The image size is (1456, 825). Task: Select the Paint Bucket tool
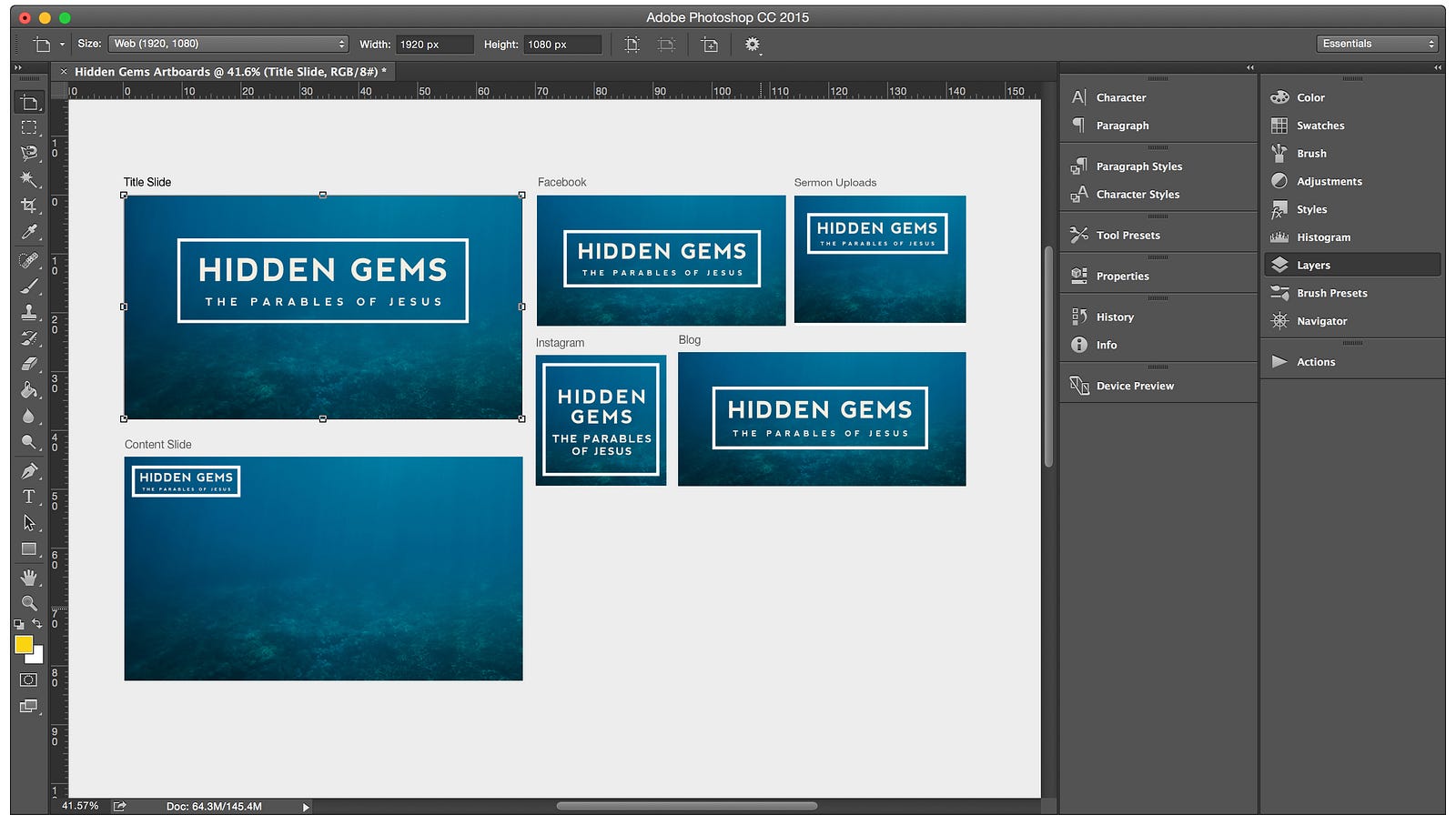(29, 390)
